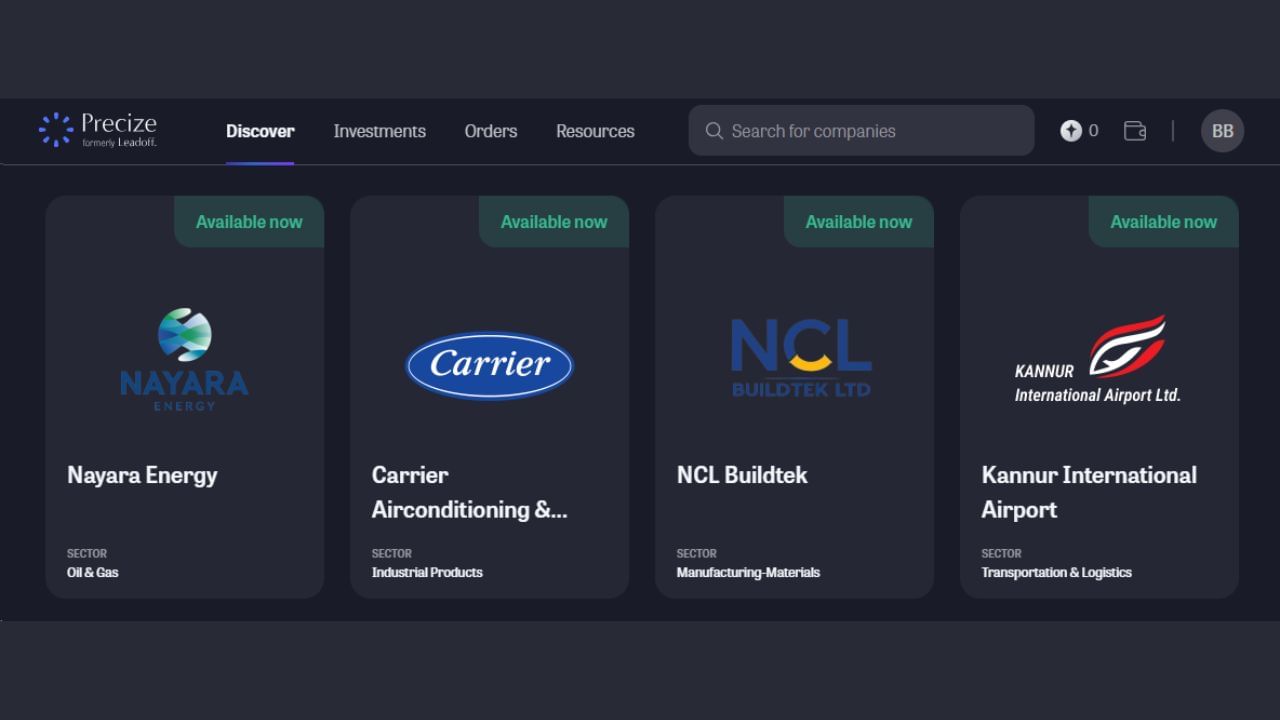1280x720 pixels.
Task: Open the Resources tab
Action: point(595,131)
